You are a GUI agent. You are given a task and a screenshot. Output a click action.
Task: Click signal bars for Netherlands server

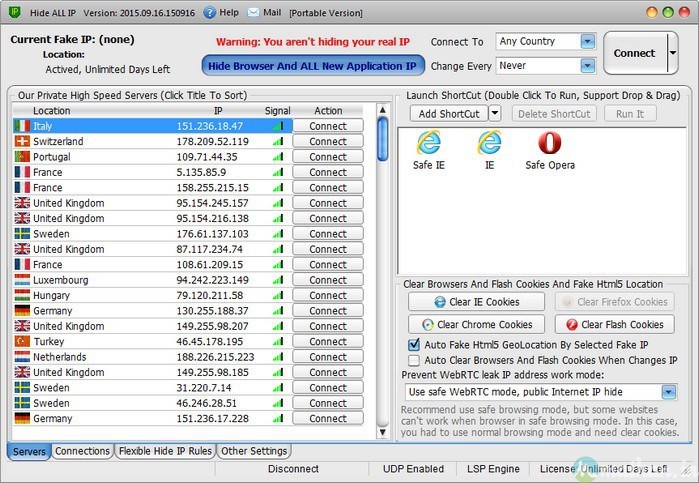(x=278, y=357)
